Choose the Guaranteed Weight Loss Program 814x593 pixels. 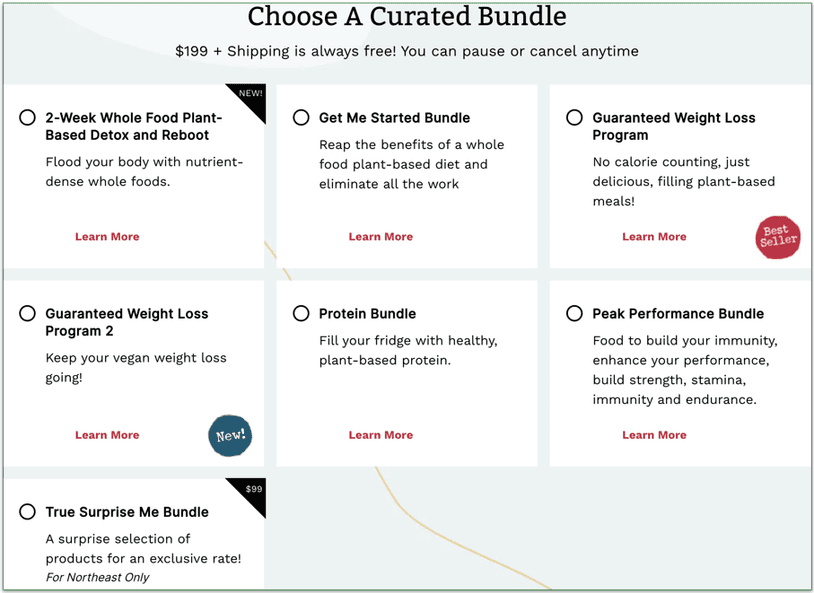[x=574, y=117]
